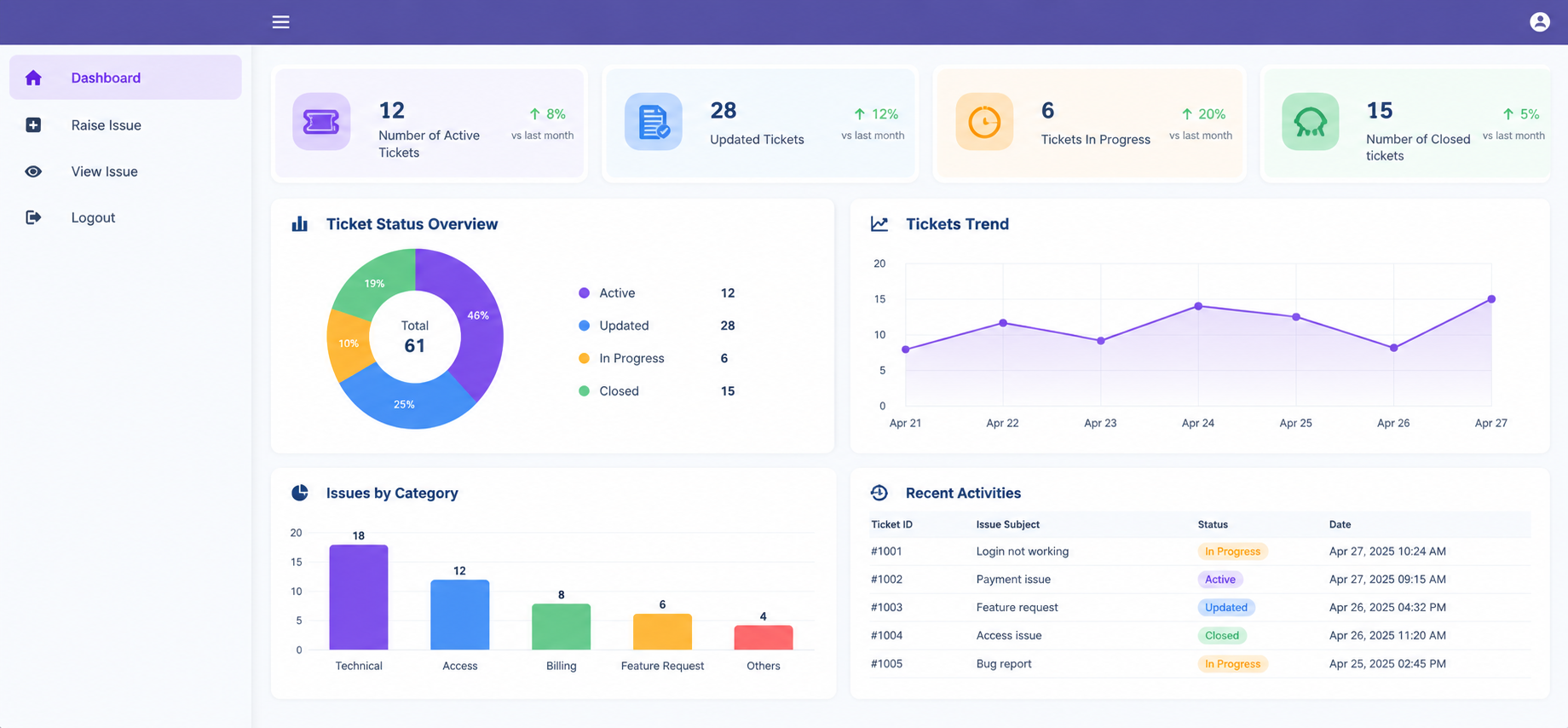1568x728 pixels.
Task: Click the View Issue eye icon
Action: [33, 171]
